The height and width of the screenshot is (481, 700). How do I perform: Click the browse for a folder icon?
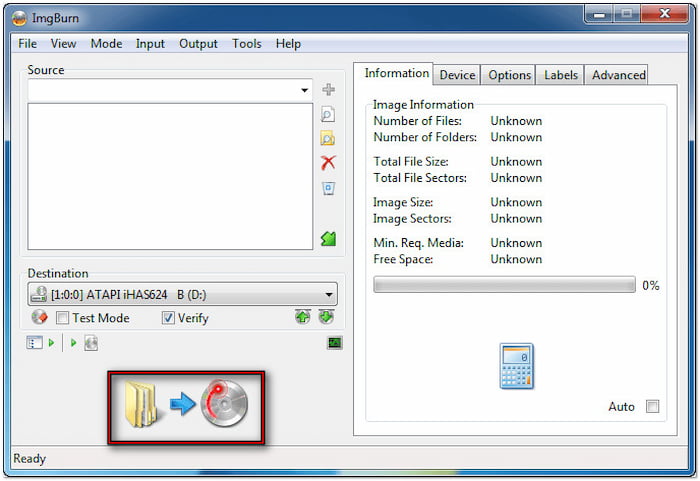(x=328, y=138)
